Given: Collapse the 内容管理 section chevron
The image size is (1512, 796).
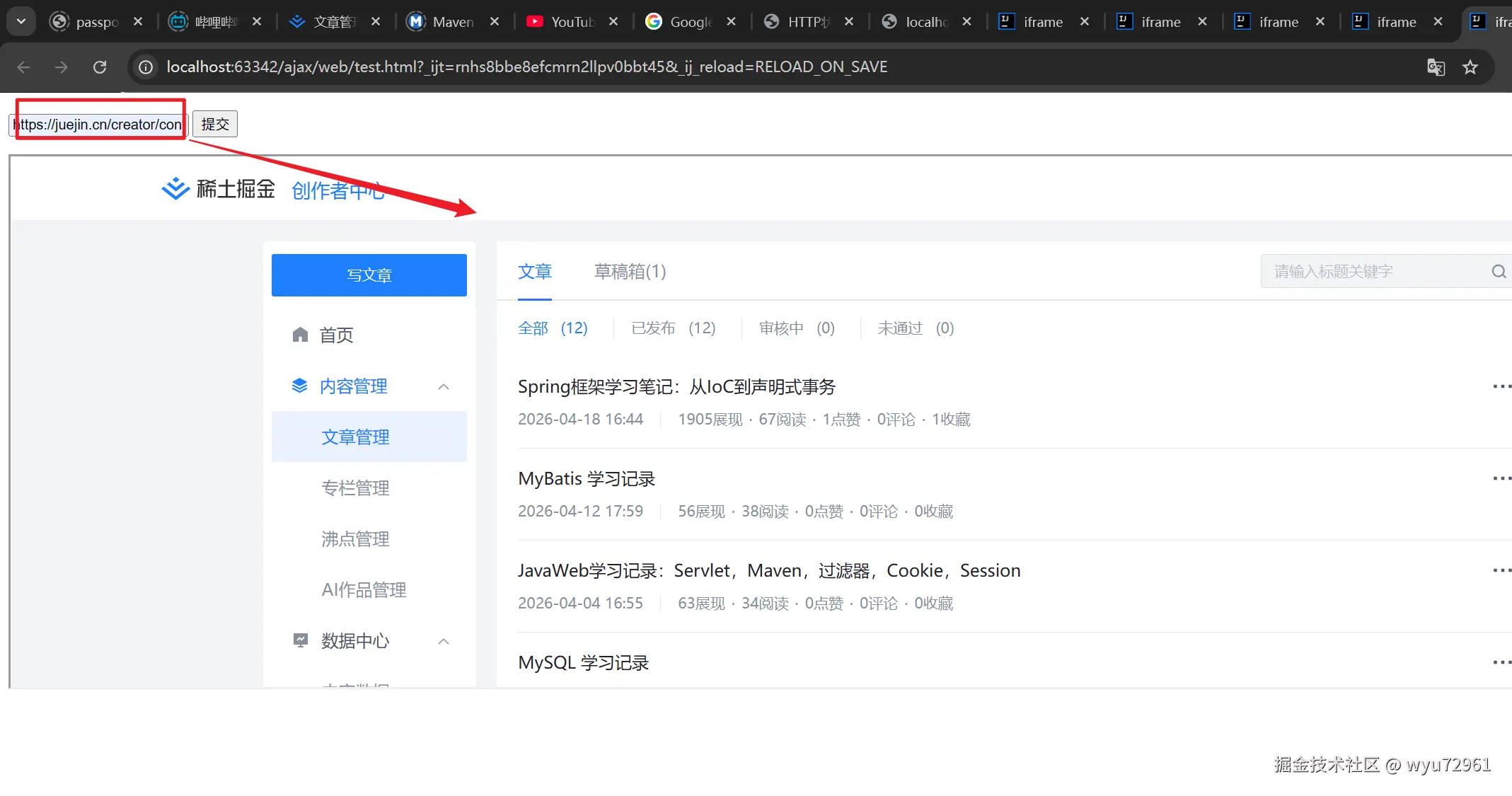Looking at the screenshot, I should click(x=444, y=386).
